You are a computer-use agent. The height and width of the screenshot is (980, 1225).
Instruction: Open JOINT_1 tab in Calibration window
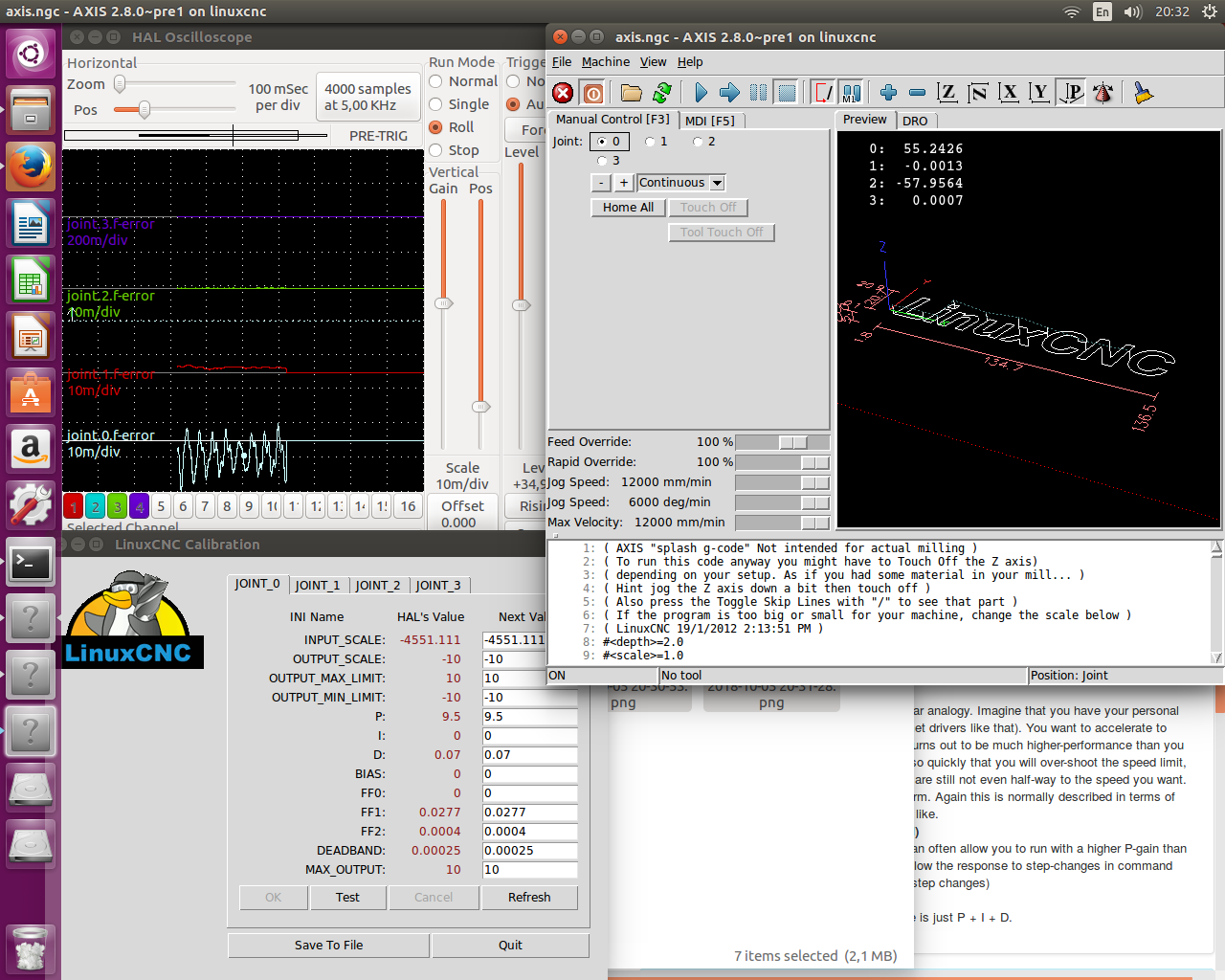[318, 585]
